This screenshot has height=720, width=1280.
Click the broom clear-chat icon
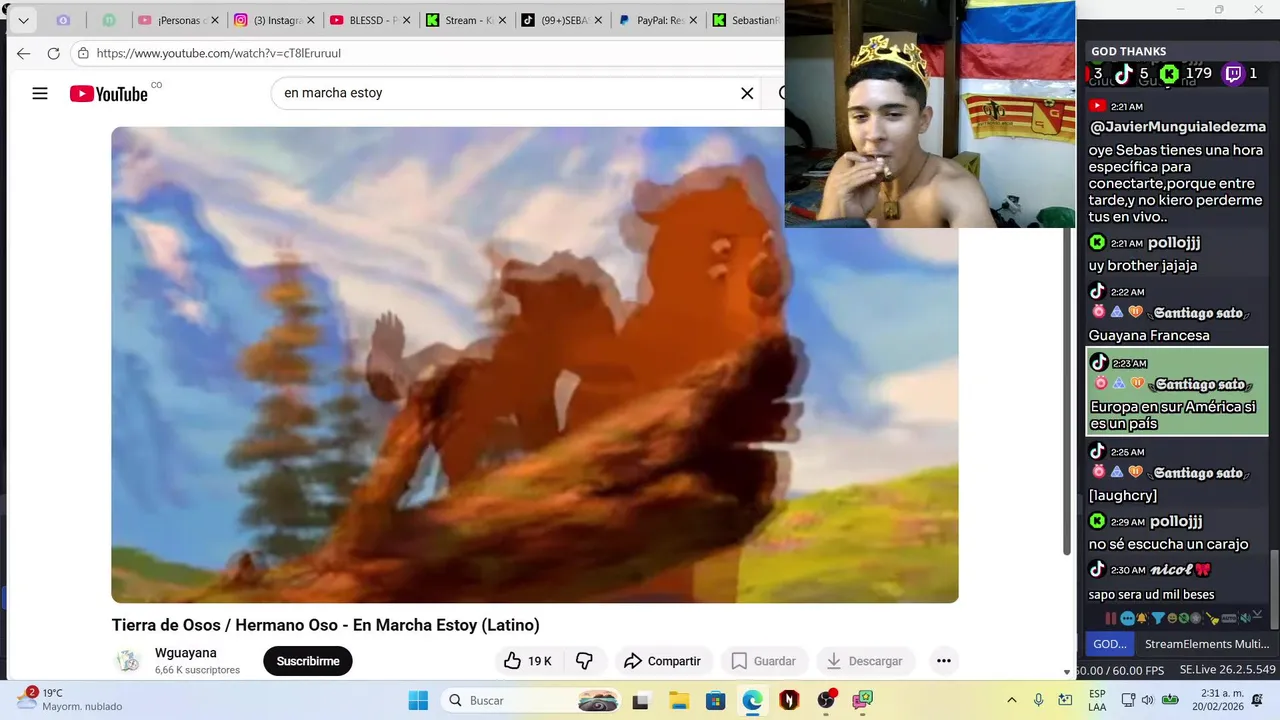pos(1214,618)
